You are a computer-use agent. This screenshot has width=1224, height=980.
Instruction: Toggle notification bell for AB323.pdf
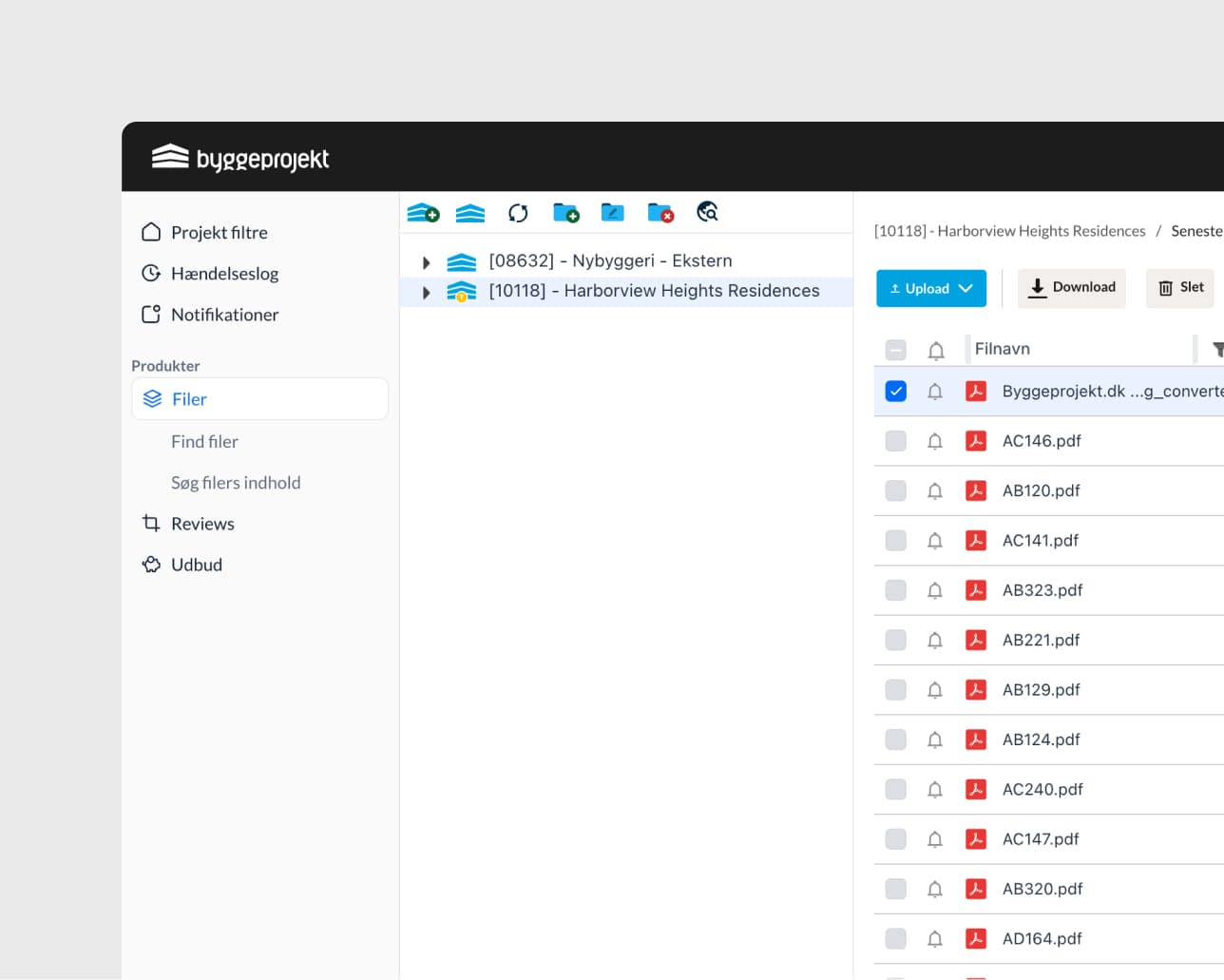pos(935,590)
